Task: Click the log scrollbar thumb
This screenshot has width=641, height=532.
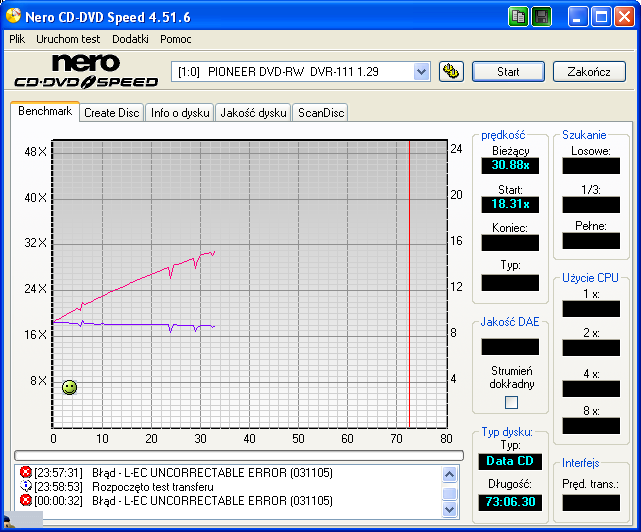Action: pyautogui.click(x=449, y=493)
